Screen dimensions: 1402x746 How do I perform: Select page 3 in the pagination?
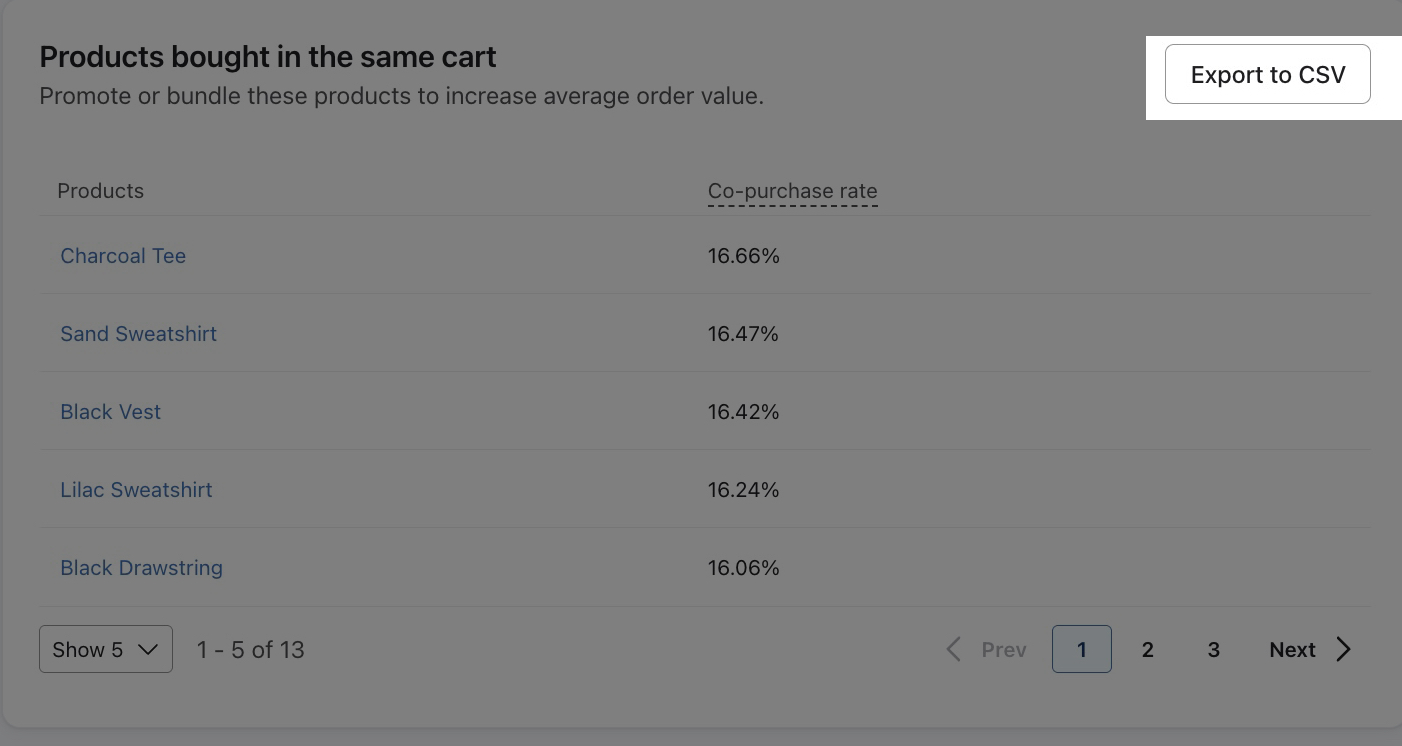[x=1213, y=650]
